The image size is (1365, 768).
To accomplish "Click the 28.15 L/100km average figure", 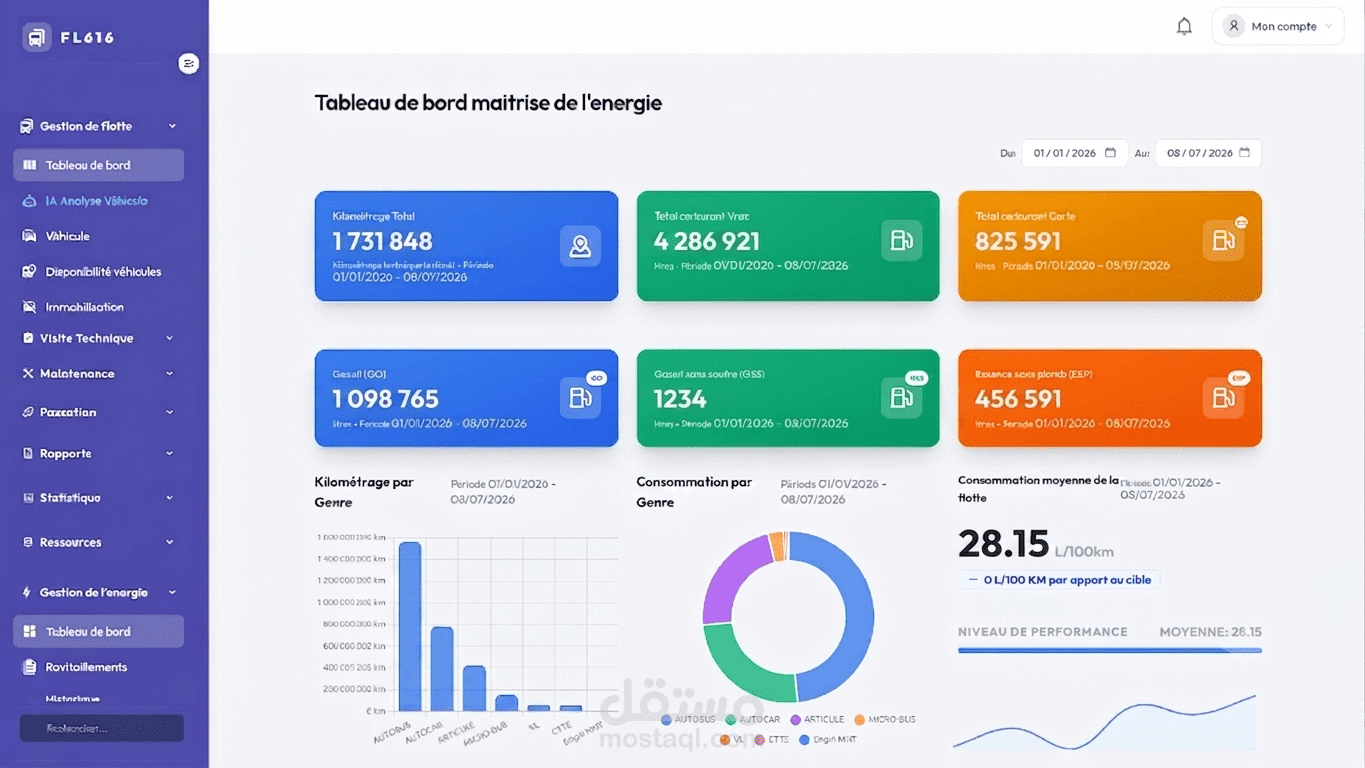I will click(x=1035, y=544).
